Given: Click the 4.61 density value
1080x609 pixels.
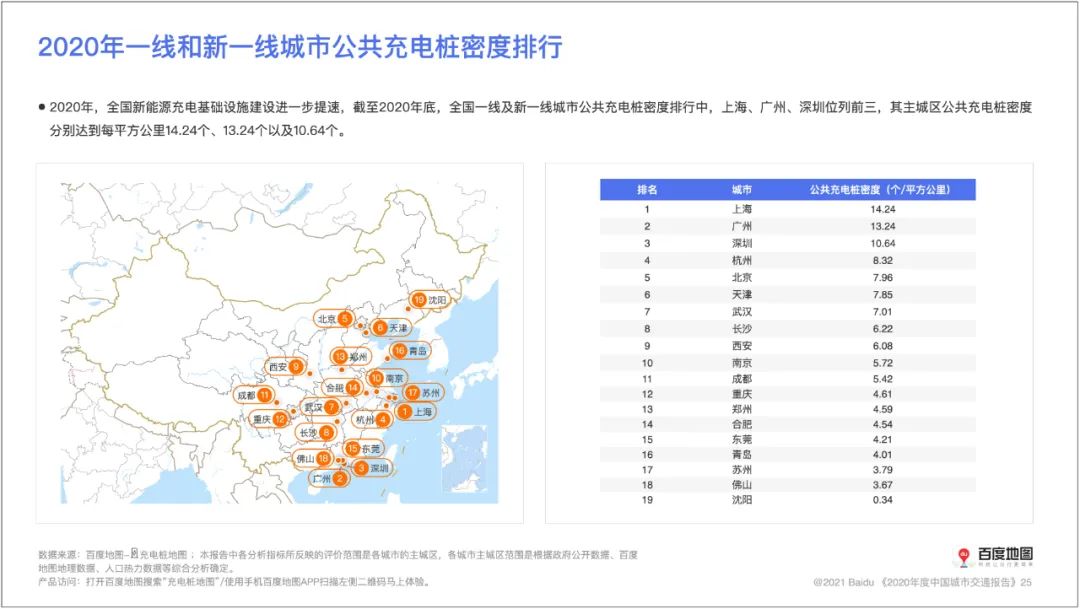Looking at the screenshot, I should click(x=882, y=394).
